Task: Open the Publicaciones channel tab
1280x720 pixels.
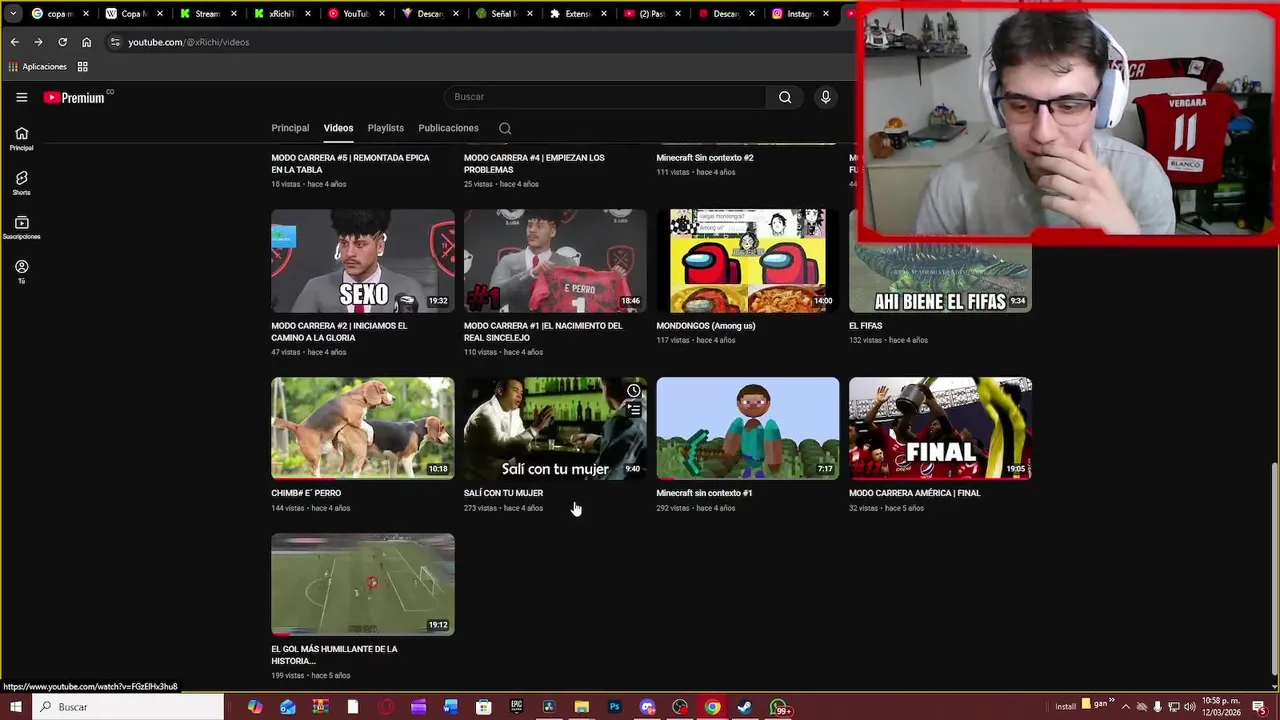Action: tap(448, 128)
